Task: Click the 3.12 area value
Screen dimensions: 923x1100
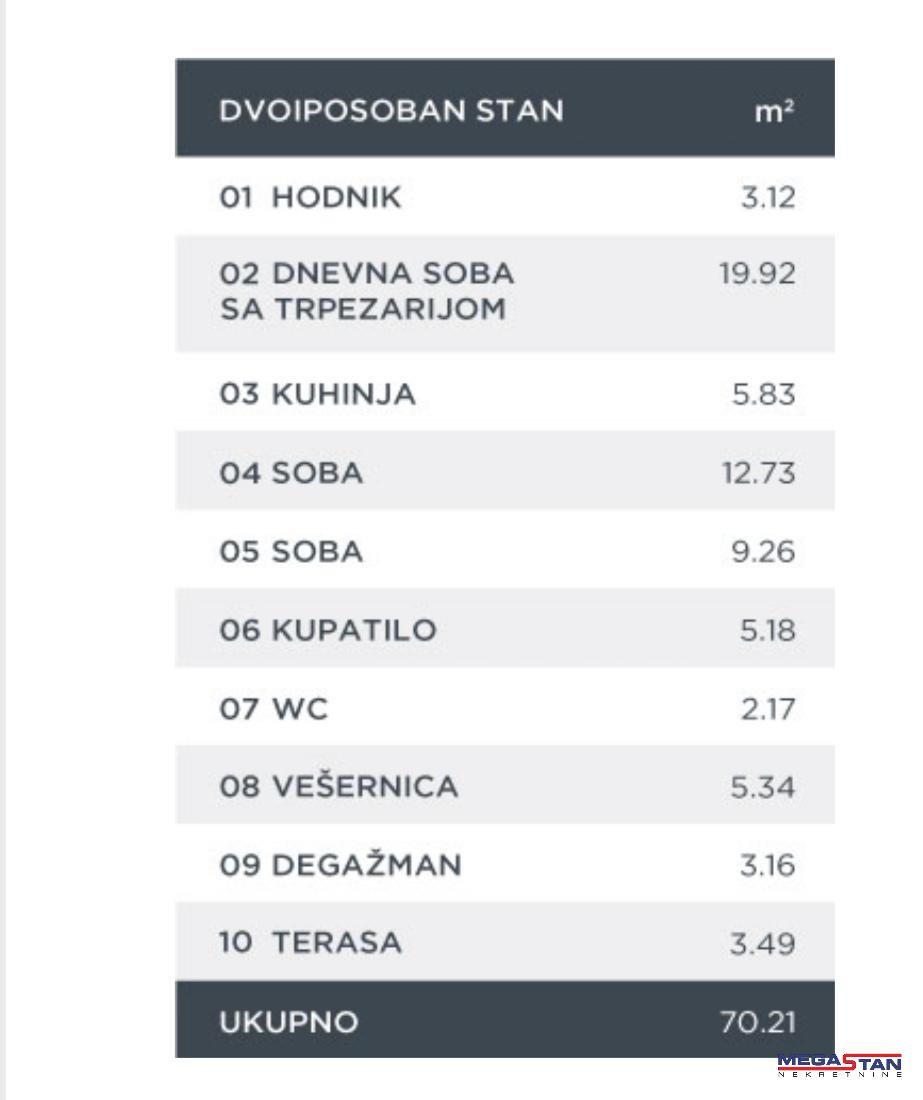Action: pos(767,197)
